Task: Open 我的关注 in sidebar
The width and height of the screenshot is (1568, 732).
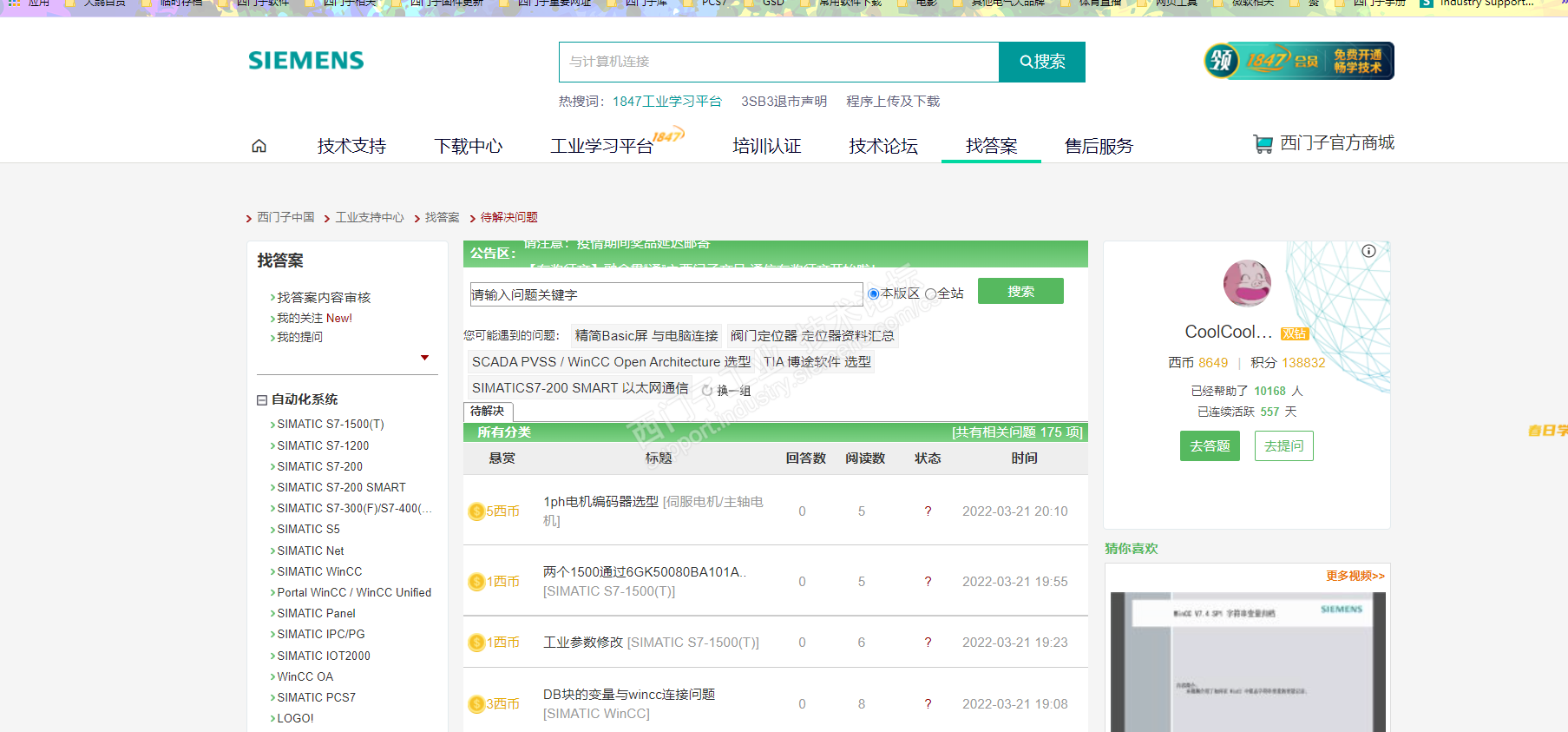Action: tap(314, 319)
